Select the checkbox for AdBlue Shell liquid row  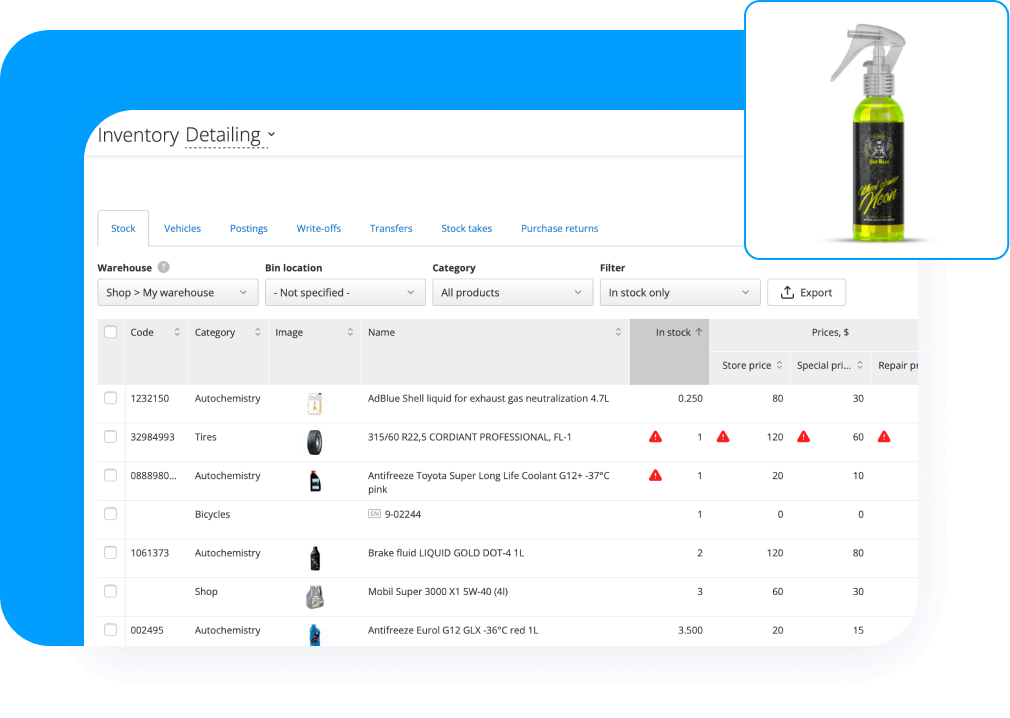(x=110, y=397)
